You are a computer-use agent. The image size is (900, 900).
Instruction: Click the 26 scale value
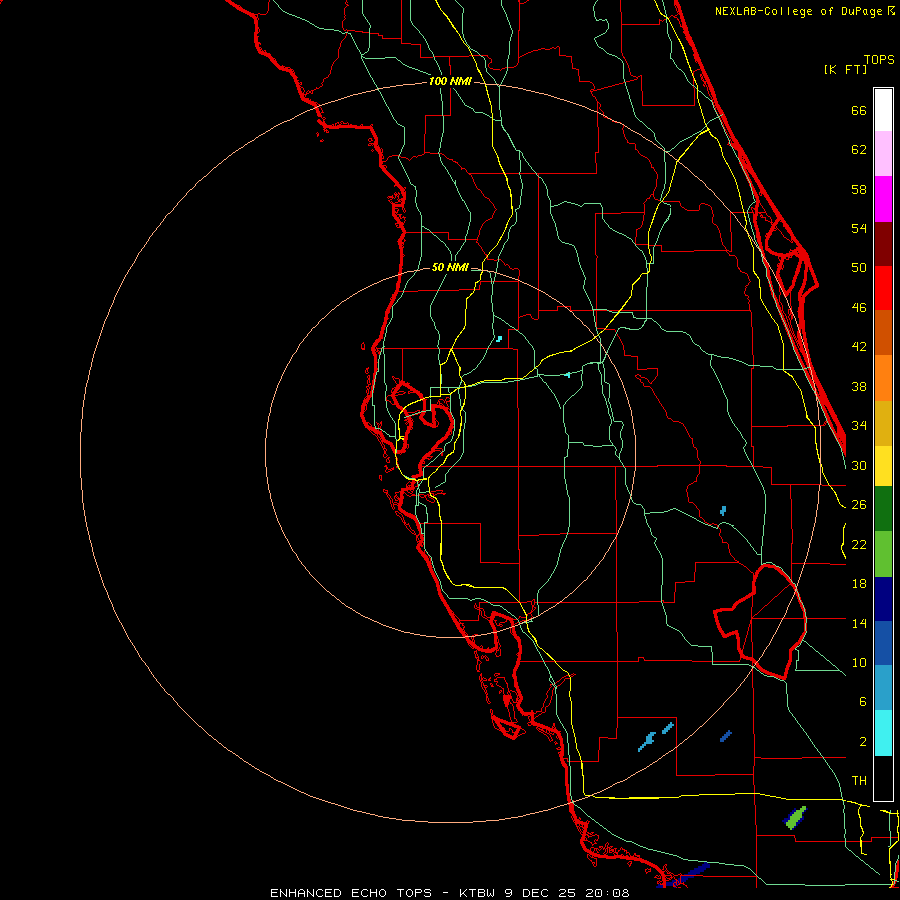[x=859, y=505]
